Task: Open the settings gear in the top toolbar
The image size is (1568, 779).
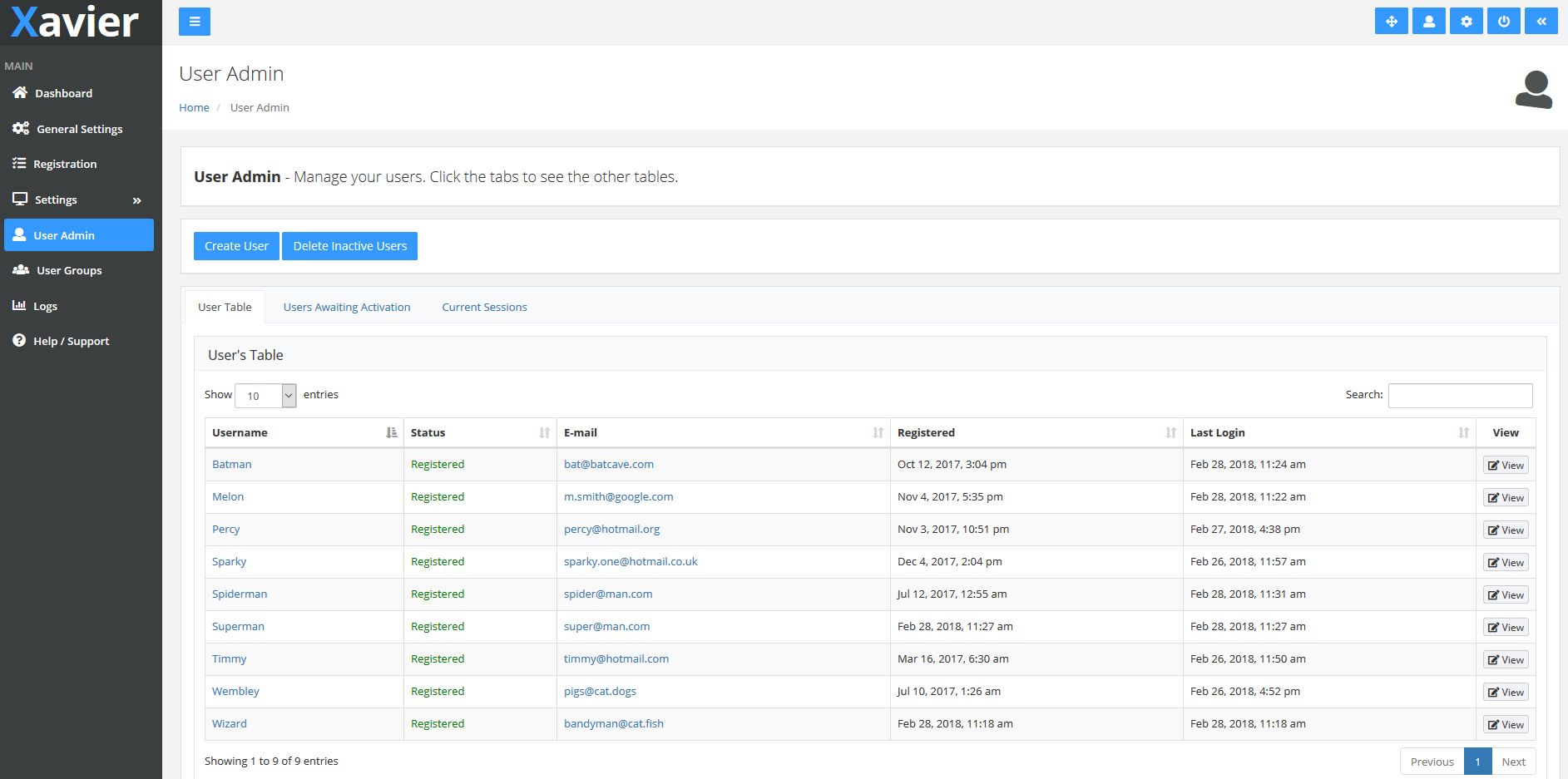Action: click(1466, 21)
